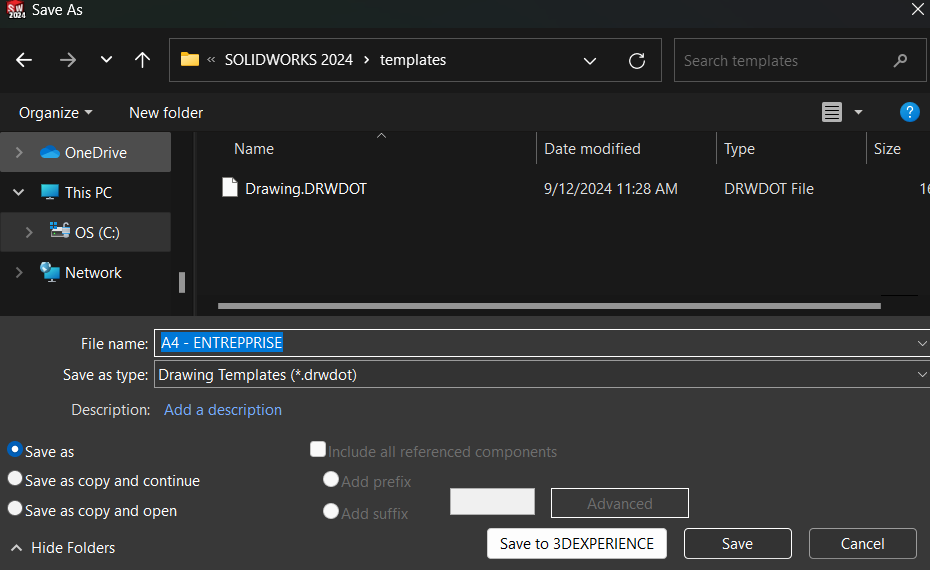Click the horizontal scrollbar in file list
The image size is (930, 570).
[548, 306]
